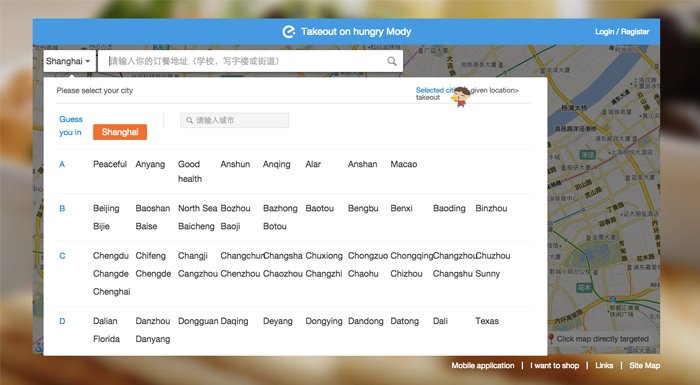Select the city Bengbu
The width and height of the screenshot is (700, 385).
coord(363,208)
